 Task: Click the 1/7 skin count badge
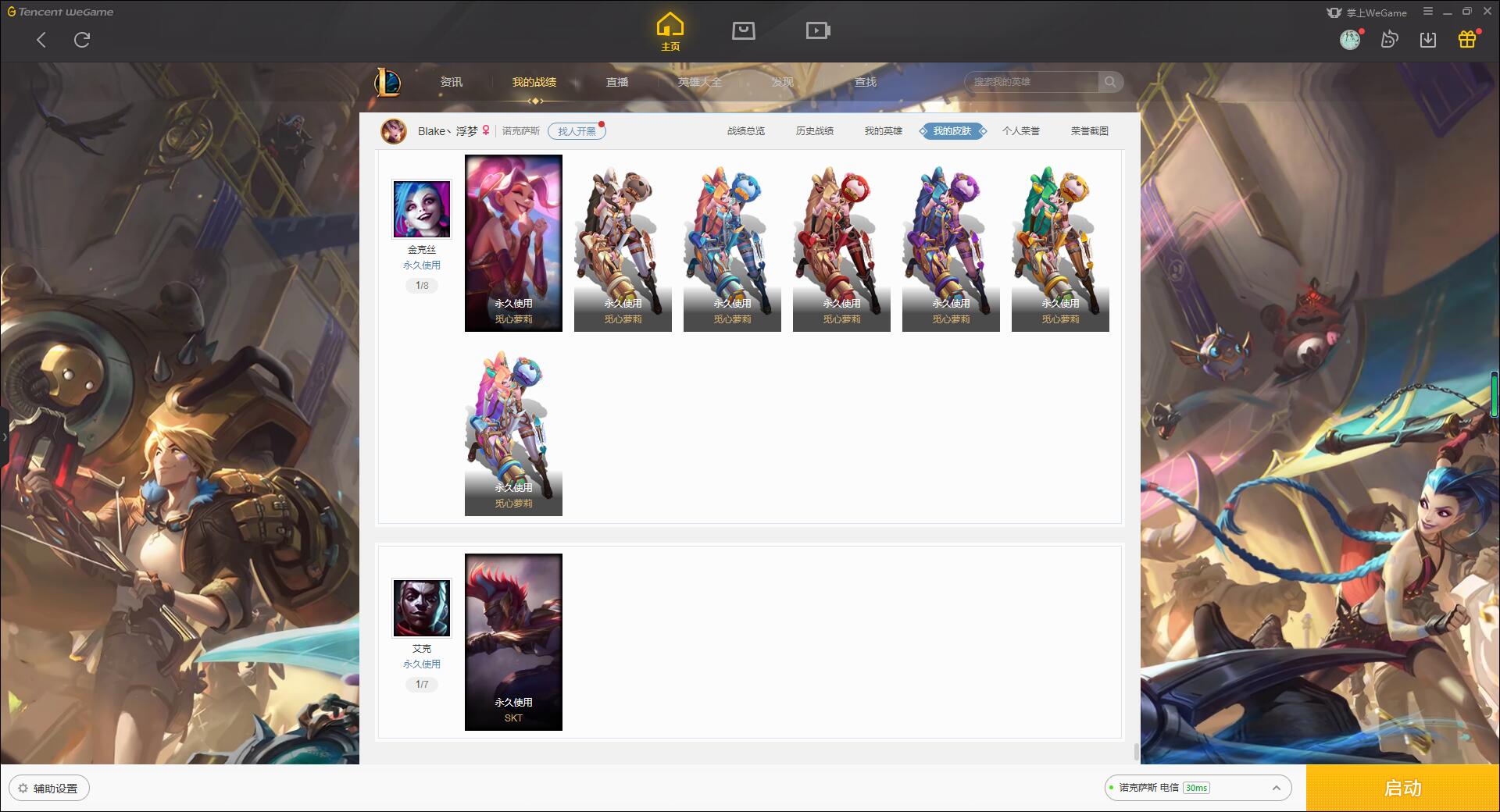pos(422,685)
